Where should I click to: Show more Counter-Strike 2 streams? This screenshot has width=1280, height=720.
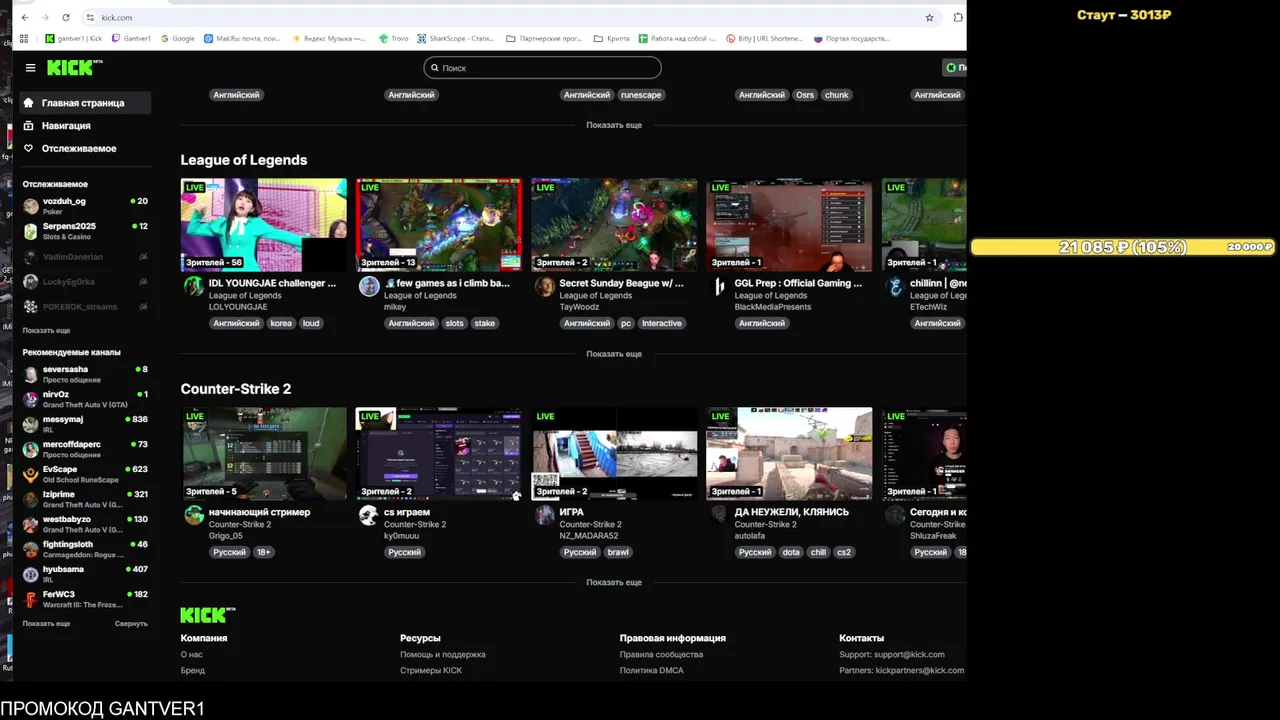[614, 582]
